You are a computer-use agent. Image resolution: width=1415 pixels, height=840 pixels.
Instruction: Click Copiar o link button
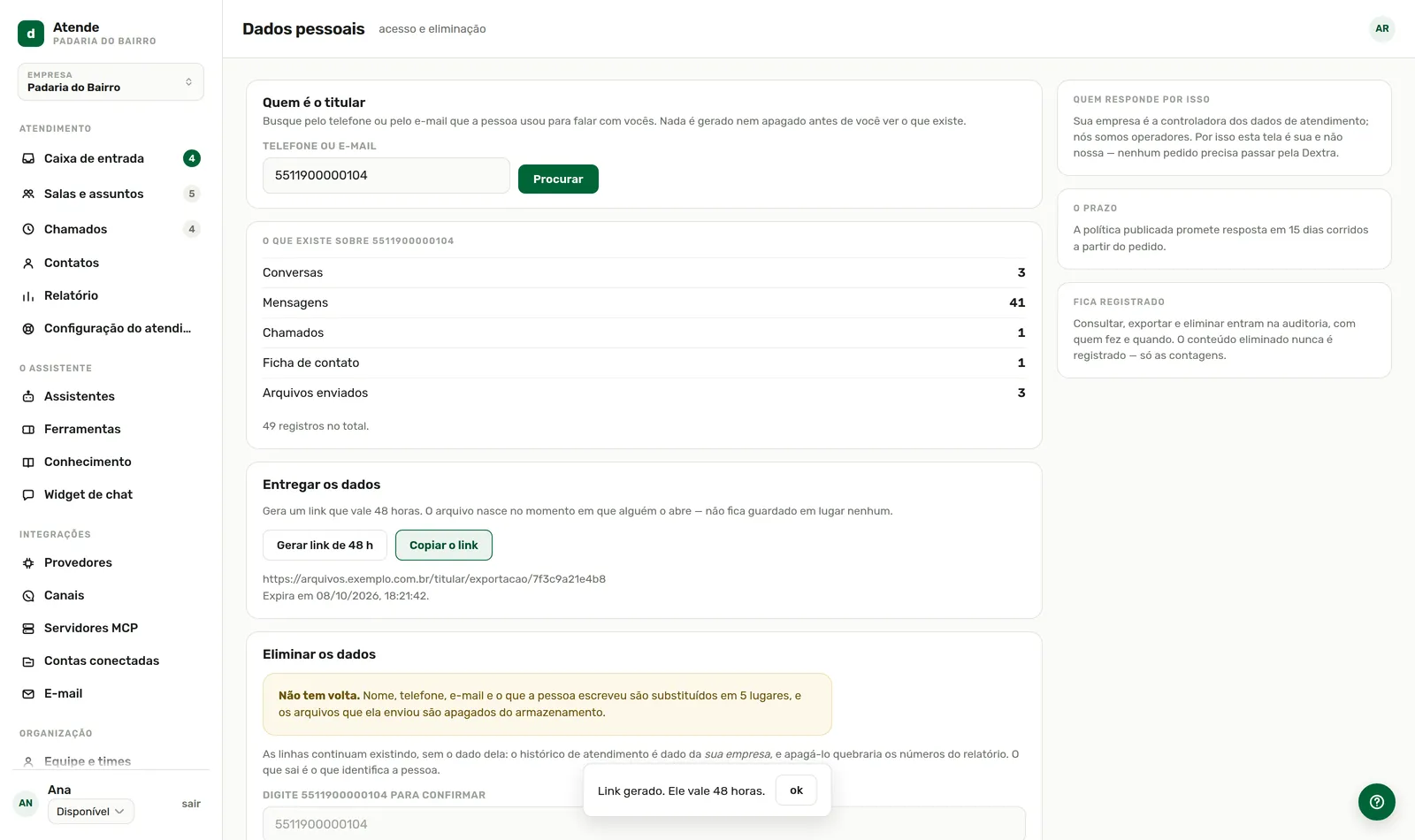coord(444,545)
